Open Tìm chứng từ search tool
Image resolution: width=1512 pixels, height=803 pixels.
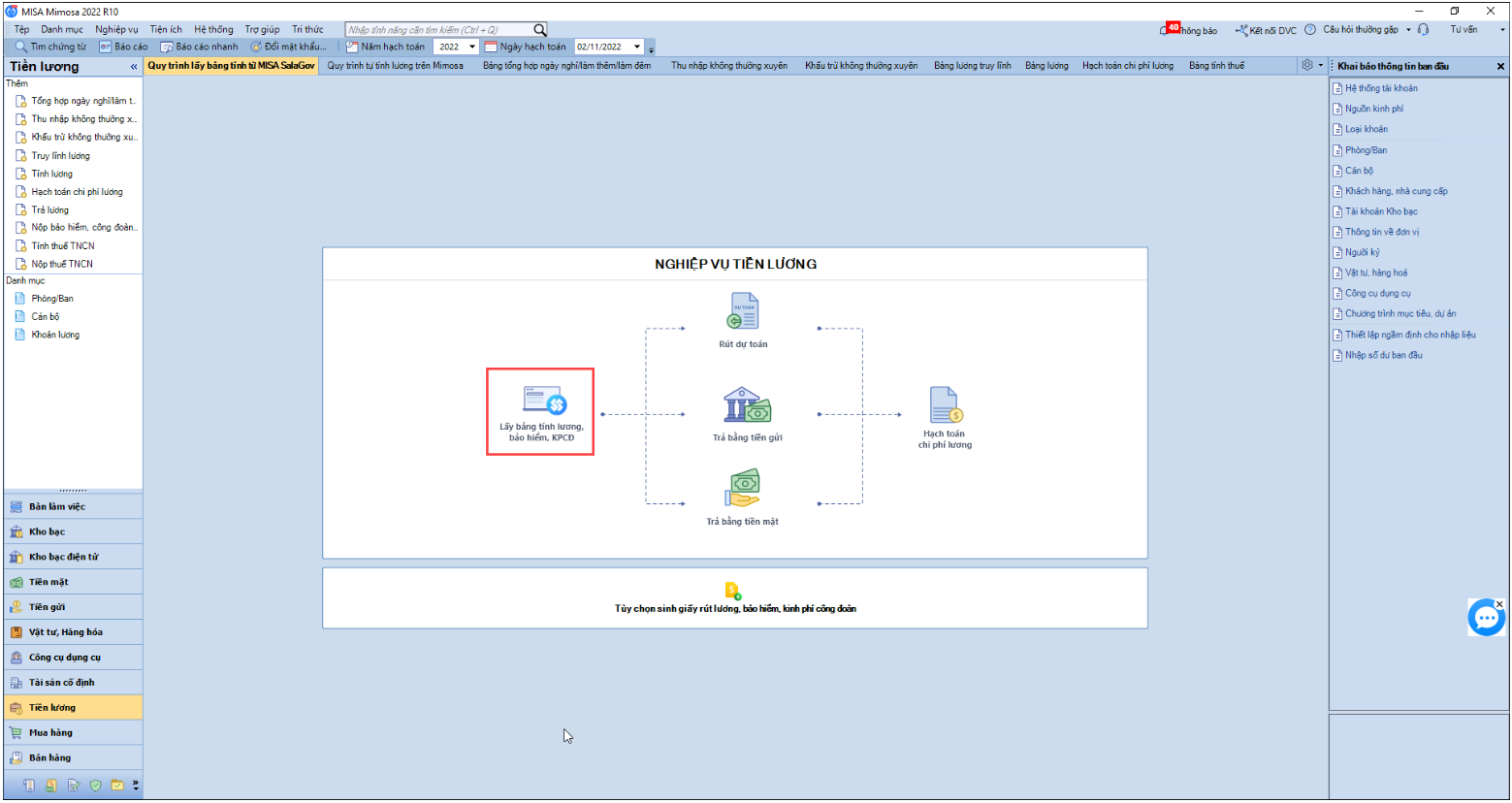[50, 47]
